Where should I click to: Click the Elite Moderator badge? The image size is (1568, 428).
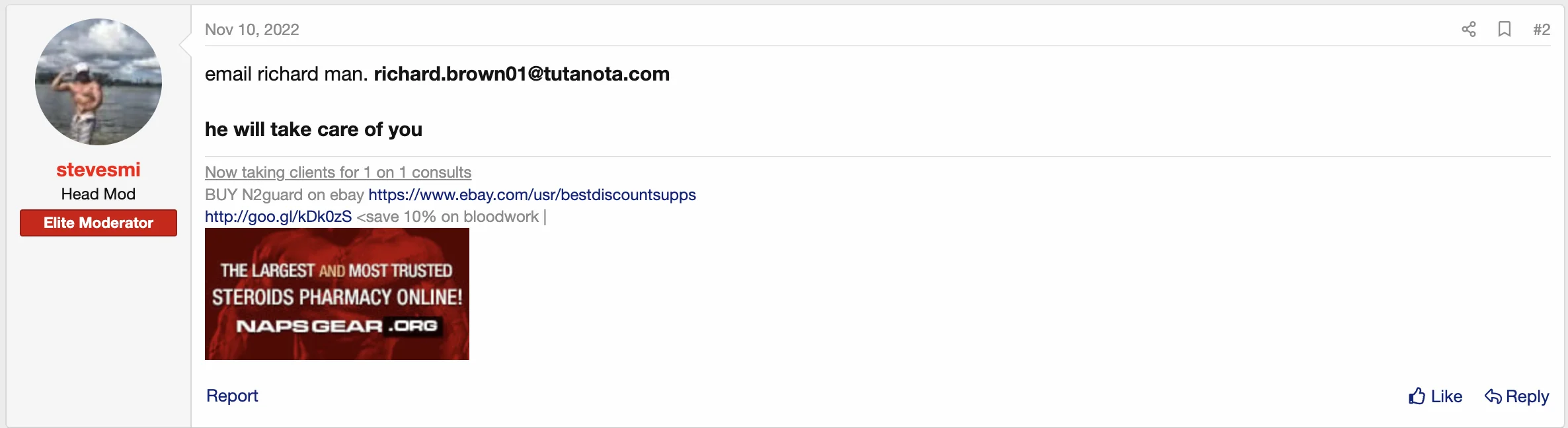point(98,223)
